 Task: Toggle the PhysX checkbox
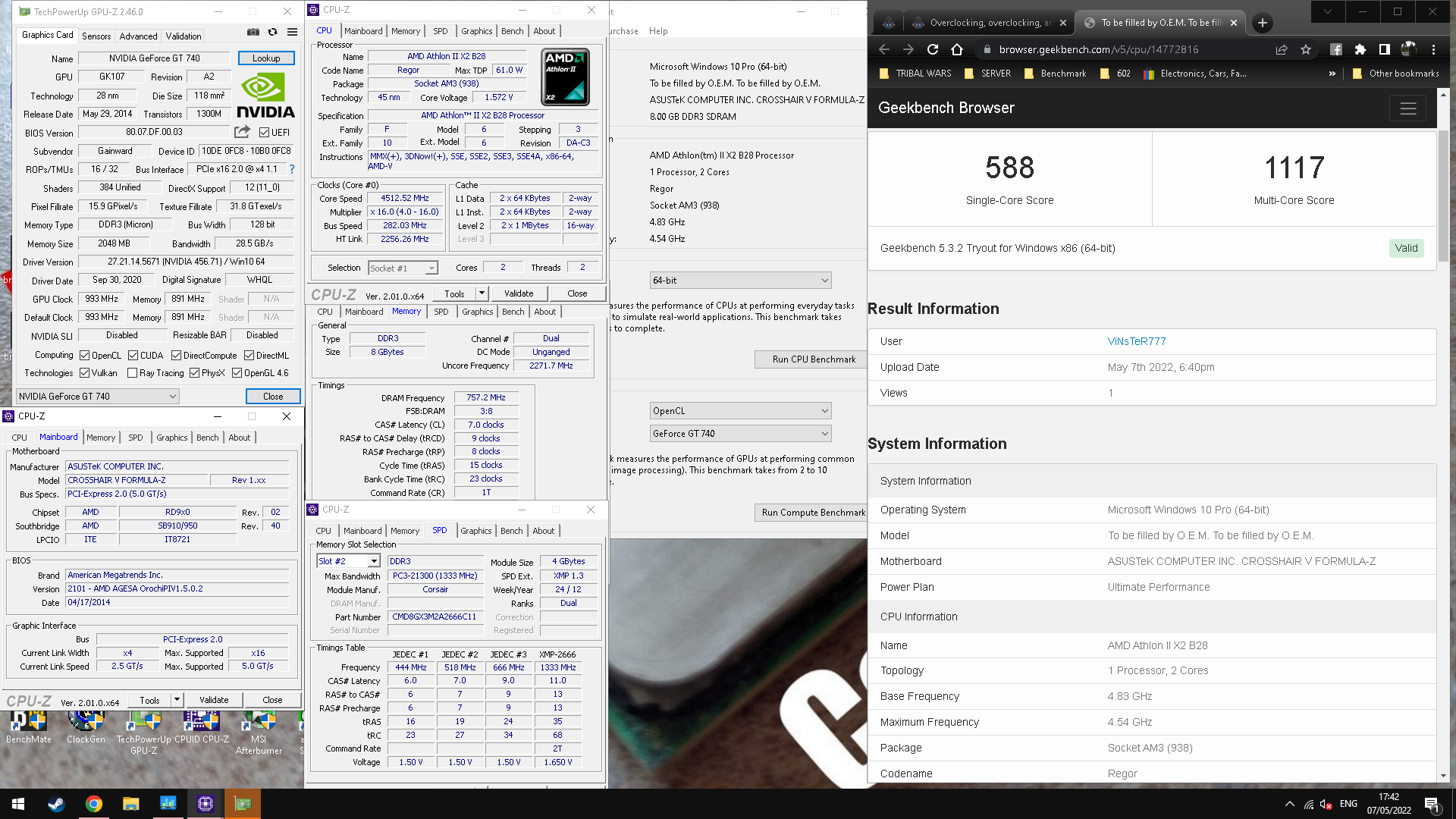pyautogui.click(x=195, y=373)
